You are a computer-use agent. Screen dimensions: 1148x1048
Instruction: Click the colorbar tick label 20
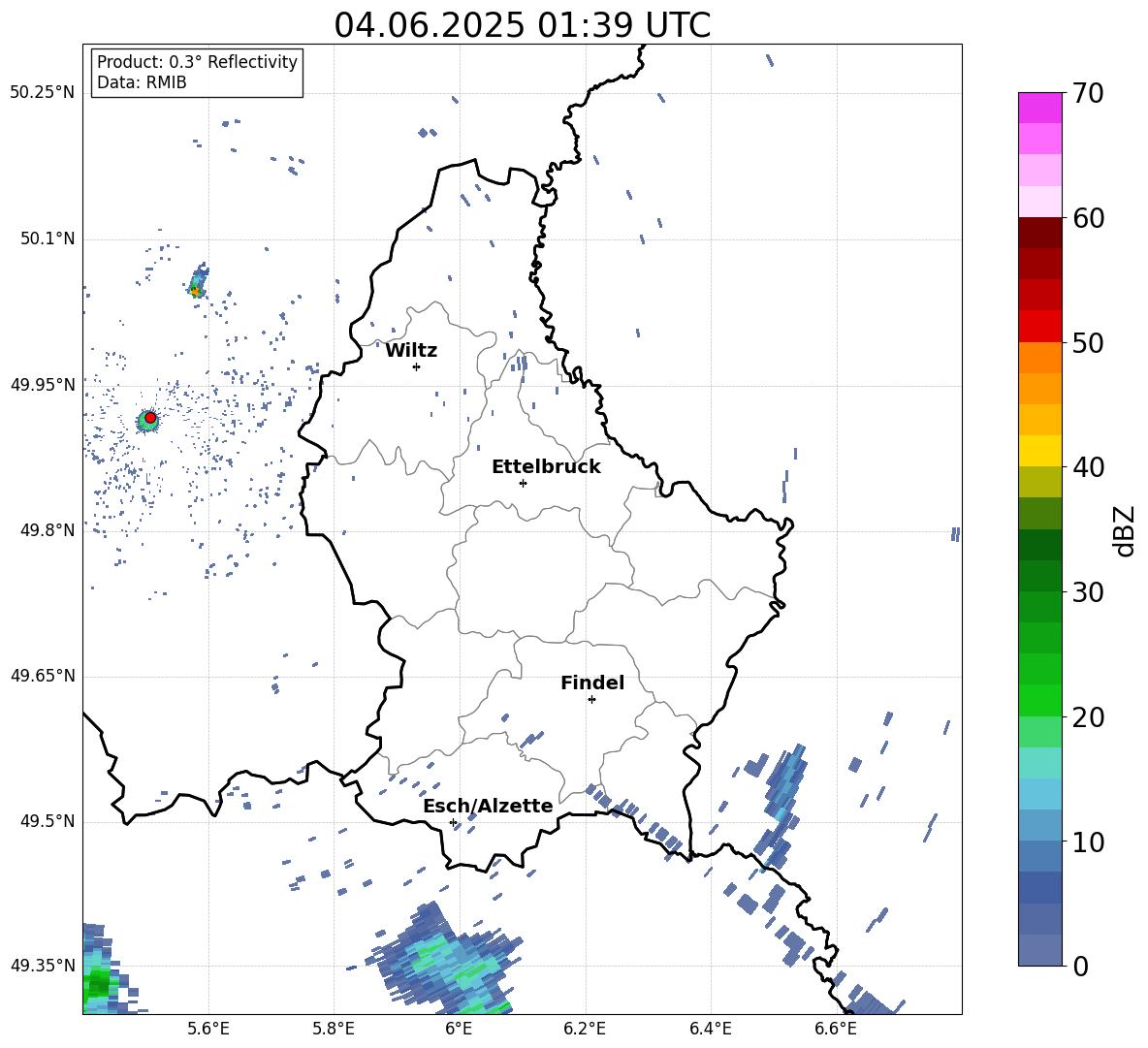coord(1088,717)
